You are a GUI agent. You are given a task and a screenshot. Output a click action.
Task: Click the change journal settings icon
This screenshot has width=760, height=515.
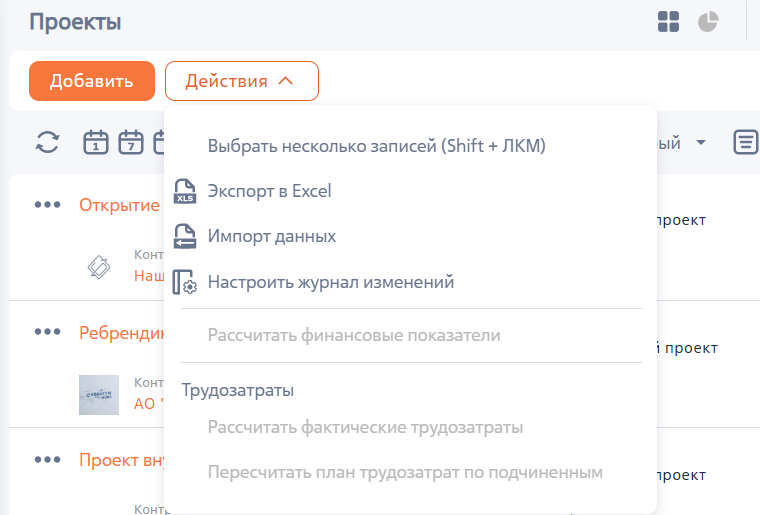(x=185, y=282)
